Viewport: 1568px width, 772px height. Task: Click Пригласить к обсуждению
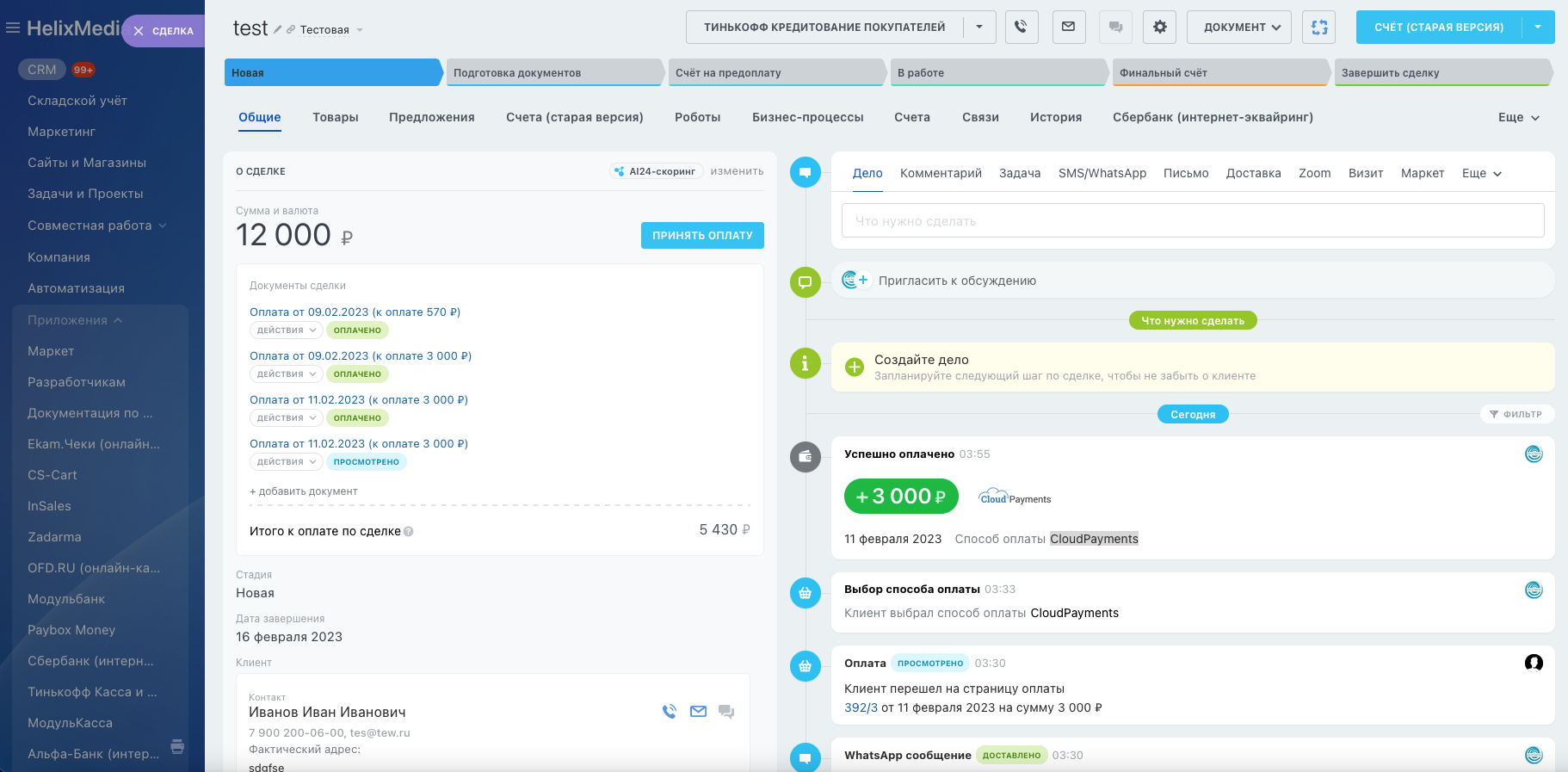coord(957,281)
